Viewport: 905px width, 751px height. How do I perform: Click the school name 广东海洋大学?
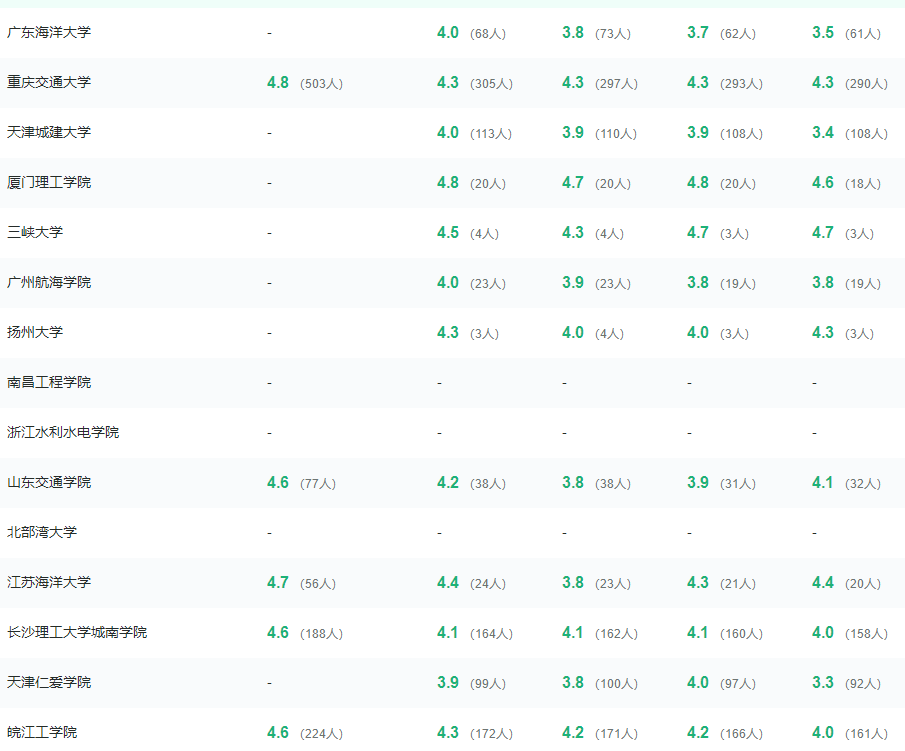click(x=49, y=32)
